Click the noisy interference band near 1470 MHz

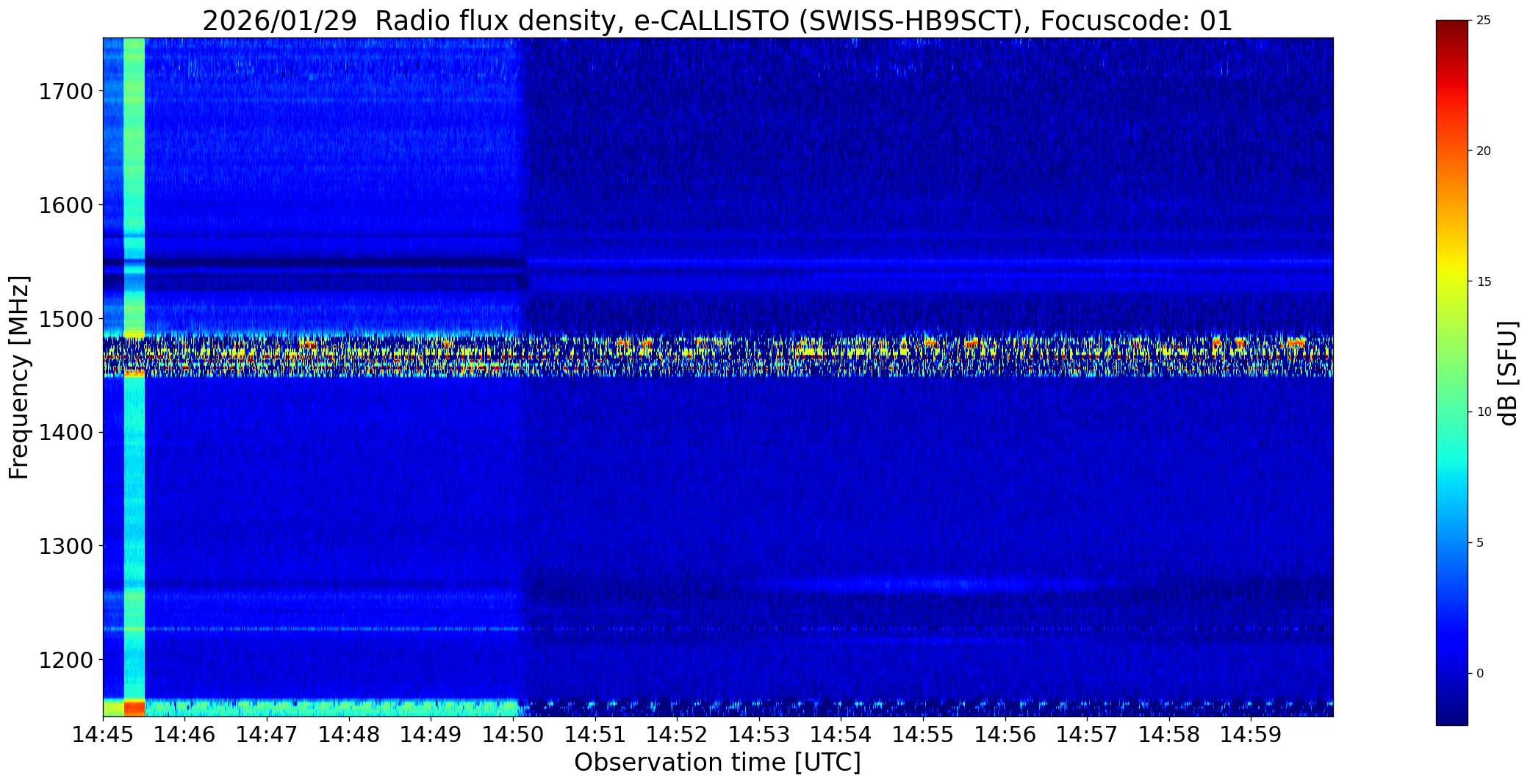718,356
